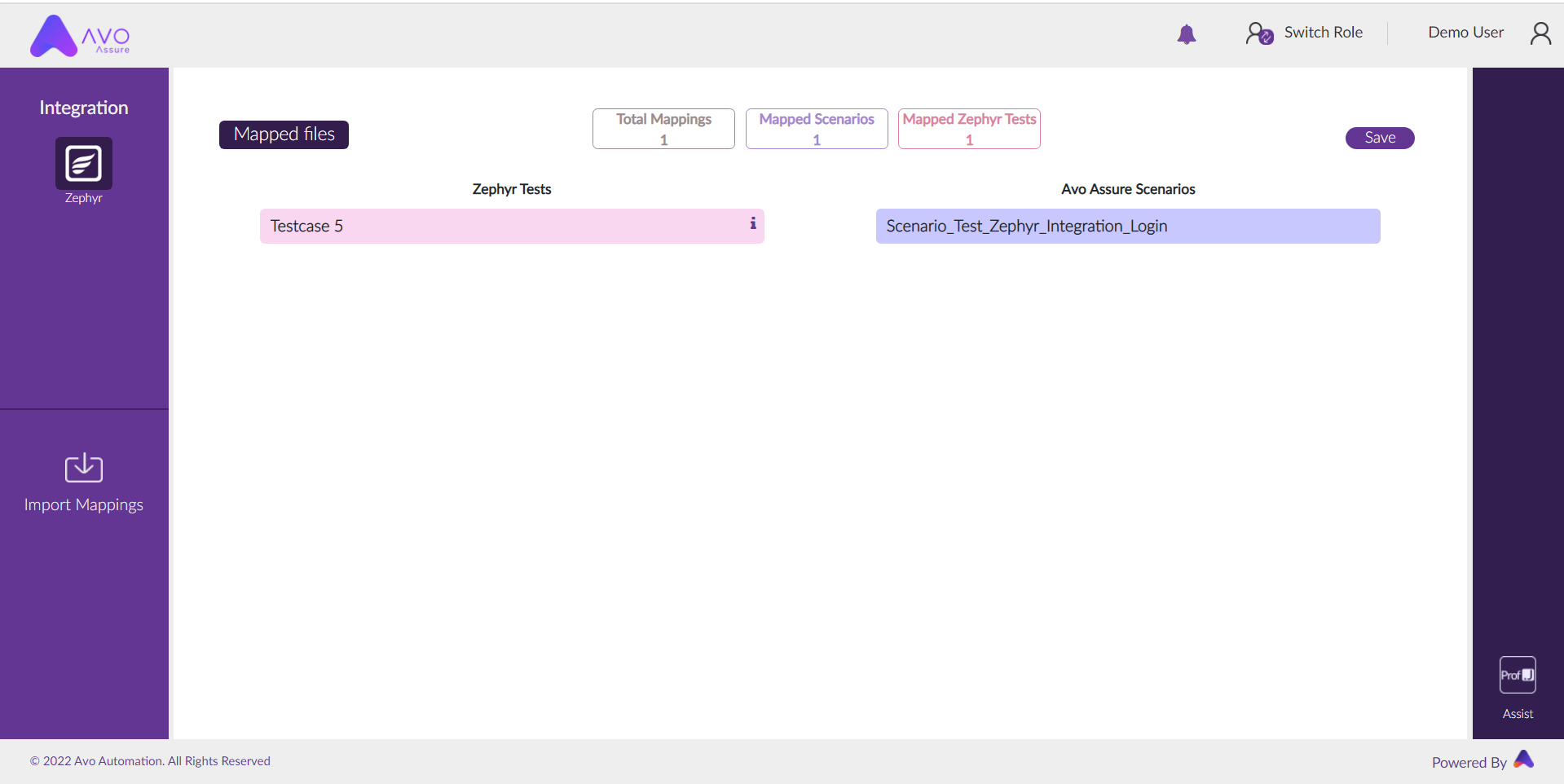
Task: Click the Avo Assure logo
Action: coord(80,36)
